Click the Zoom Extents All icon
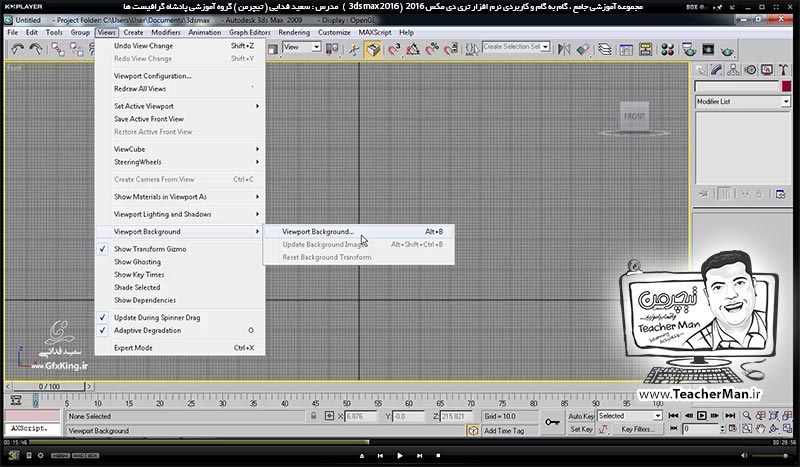The image size is (800, 467). tap(787, 416)
